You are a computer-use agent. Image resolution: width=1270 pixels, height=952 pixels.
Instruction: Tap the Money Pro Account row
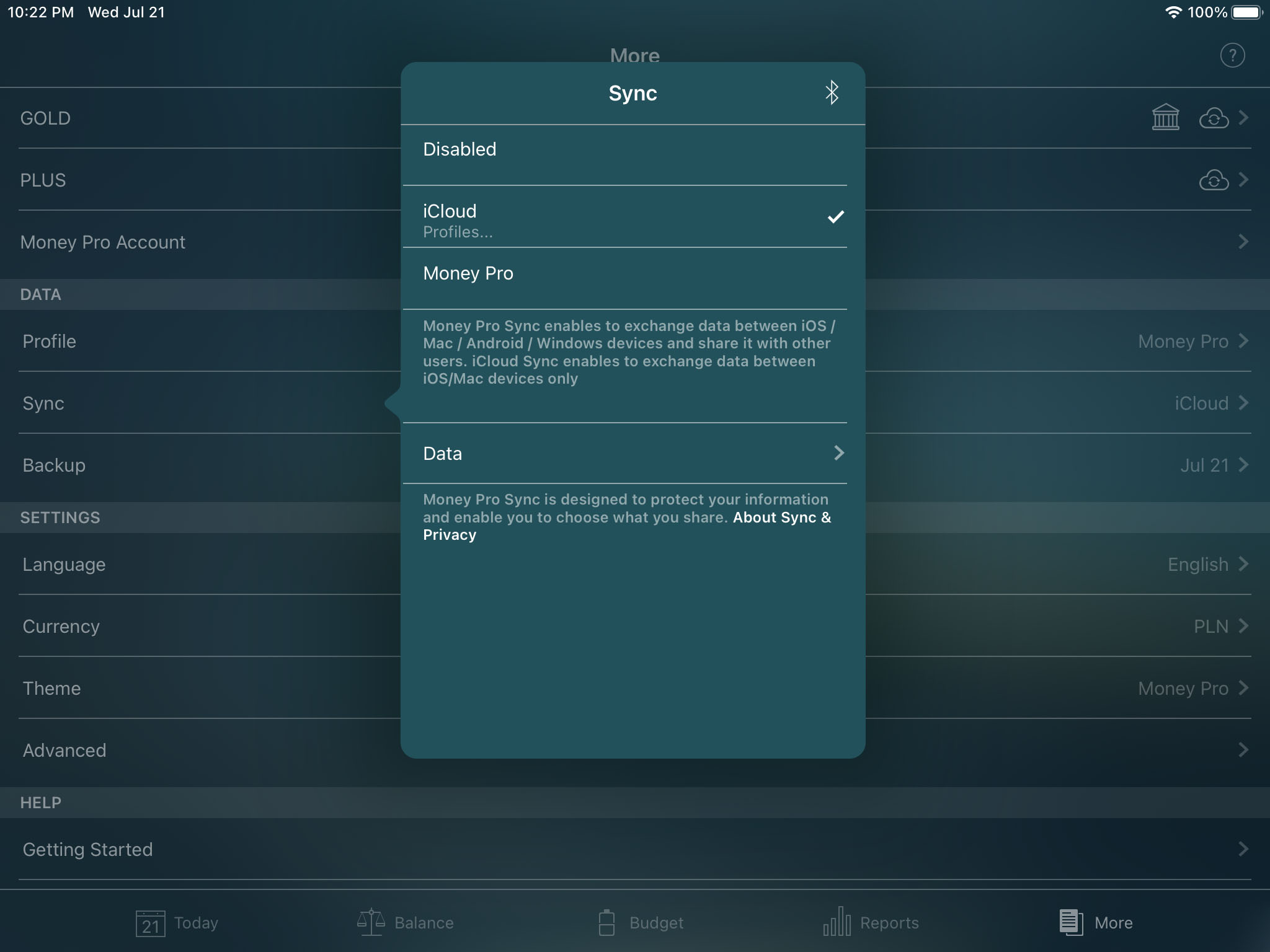tap(635, 242)
